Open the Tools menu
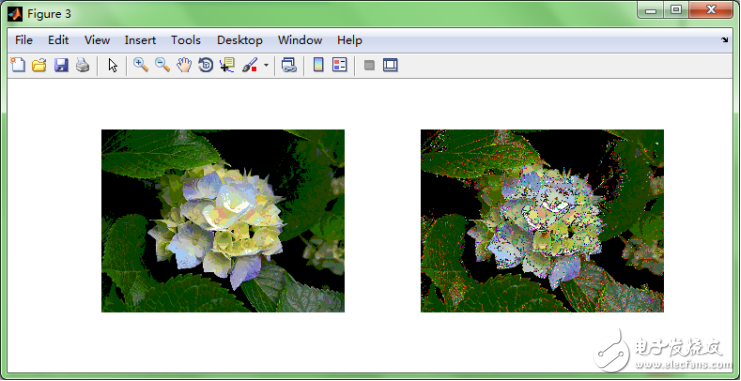The width and height of the screenshot is (741, 381). [186, 40]
